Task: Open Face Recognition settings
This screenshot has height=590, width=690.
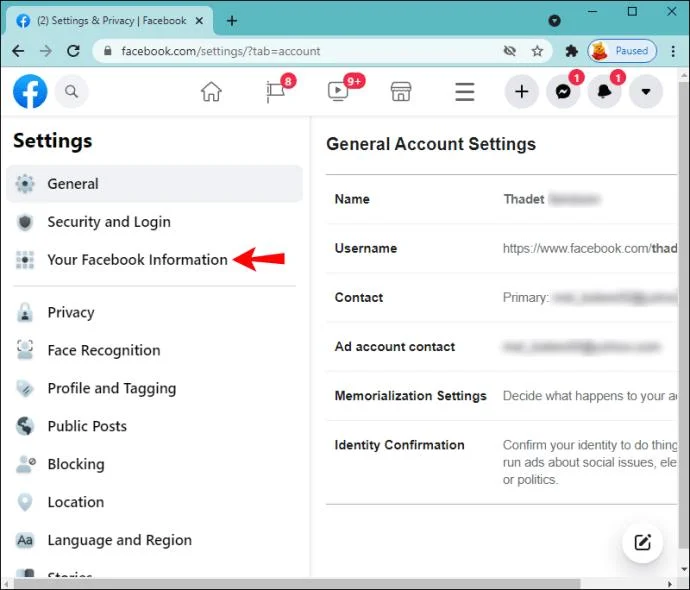Action: (x=154, y=350)
